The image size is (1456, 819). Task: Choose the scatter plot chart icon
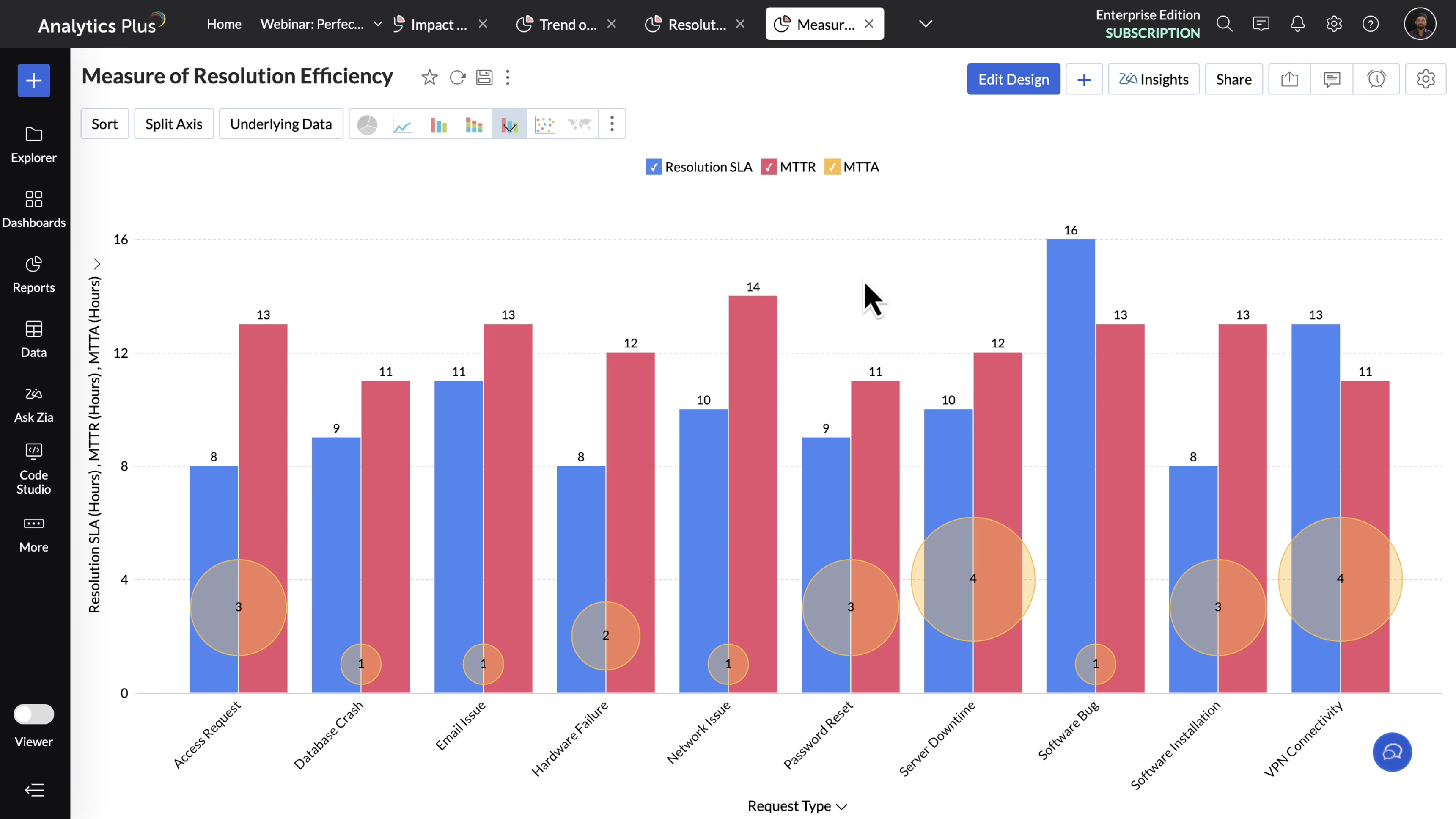tap(544, 124)
